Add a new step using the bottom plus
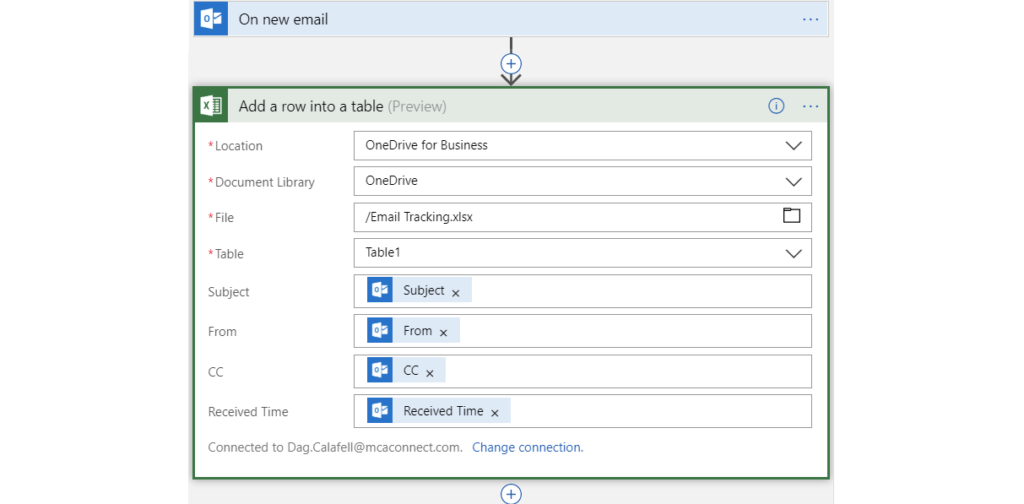This screenshot has width=1024, height=504. coord(511,494)
